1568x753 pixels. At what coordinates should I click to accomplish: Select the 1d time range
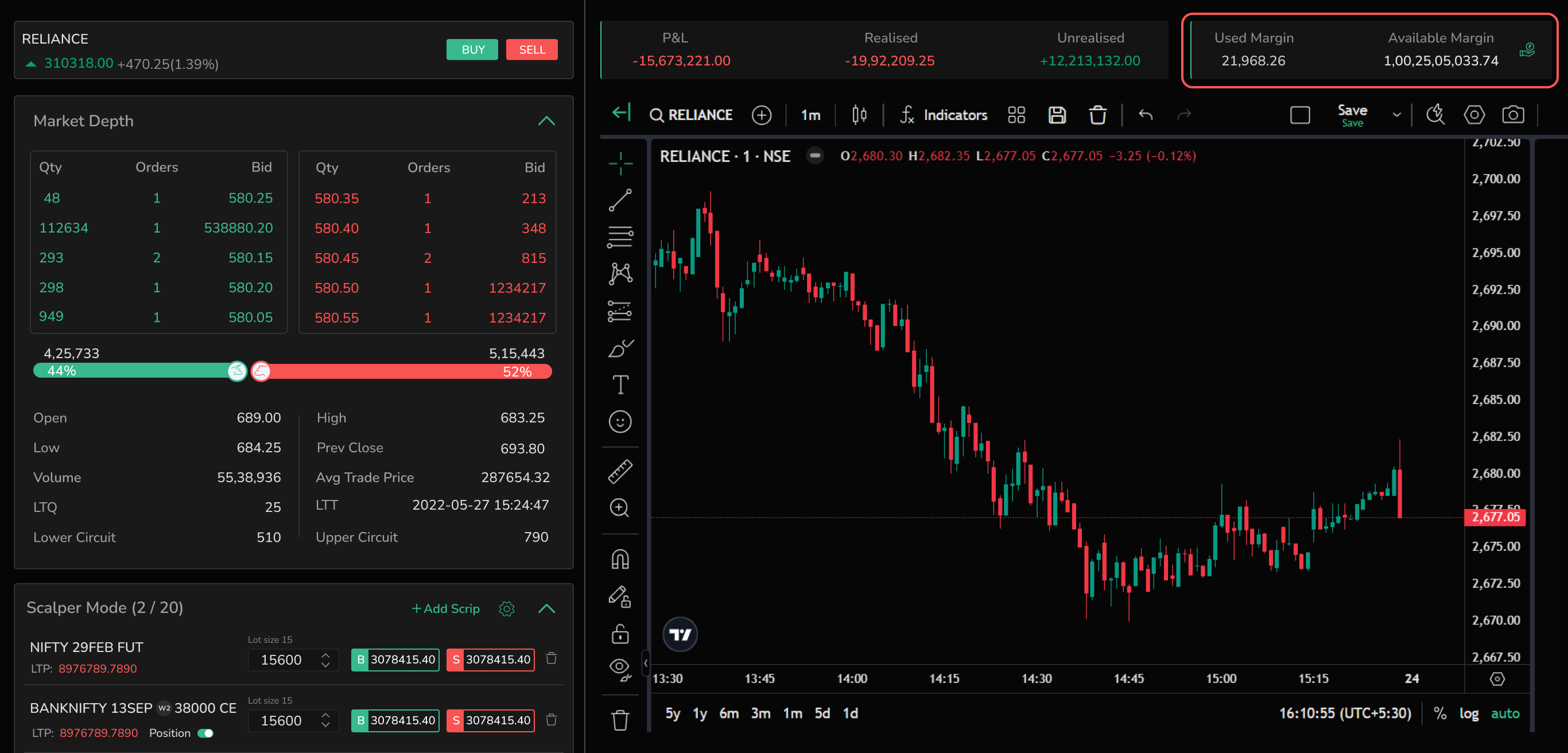point(851,713)
